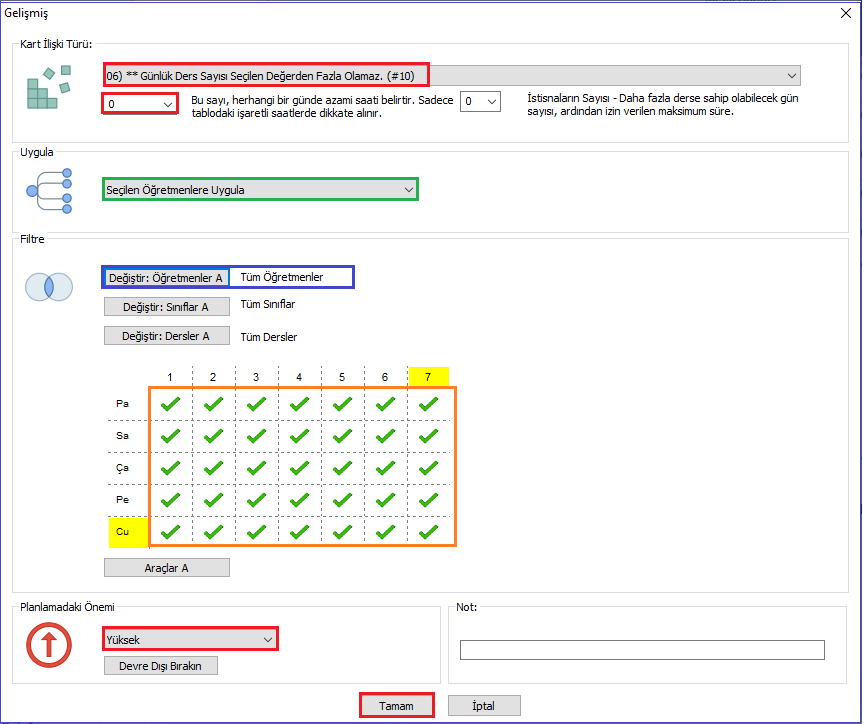Select the Sa row header
Image resolution: width=867 pixels, height=724 pixels.
pos(123,436)
